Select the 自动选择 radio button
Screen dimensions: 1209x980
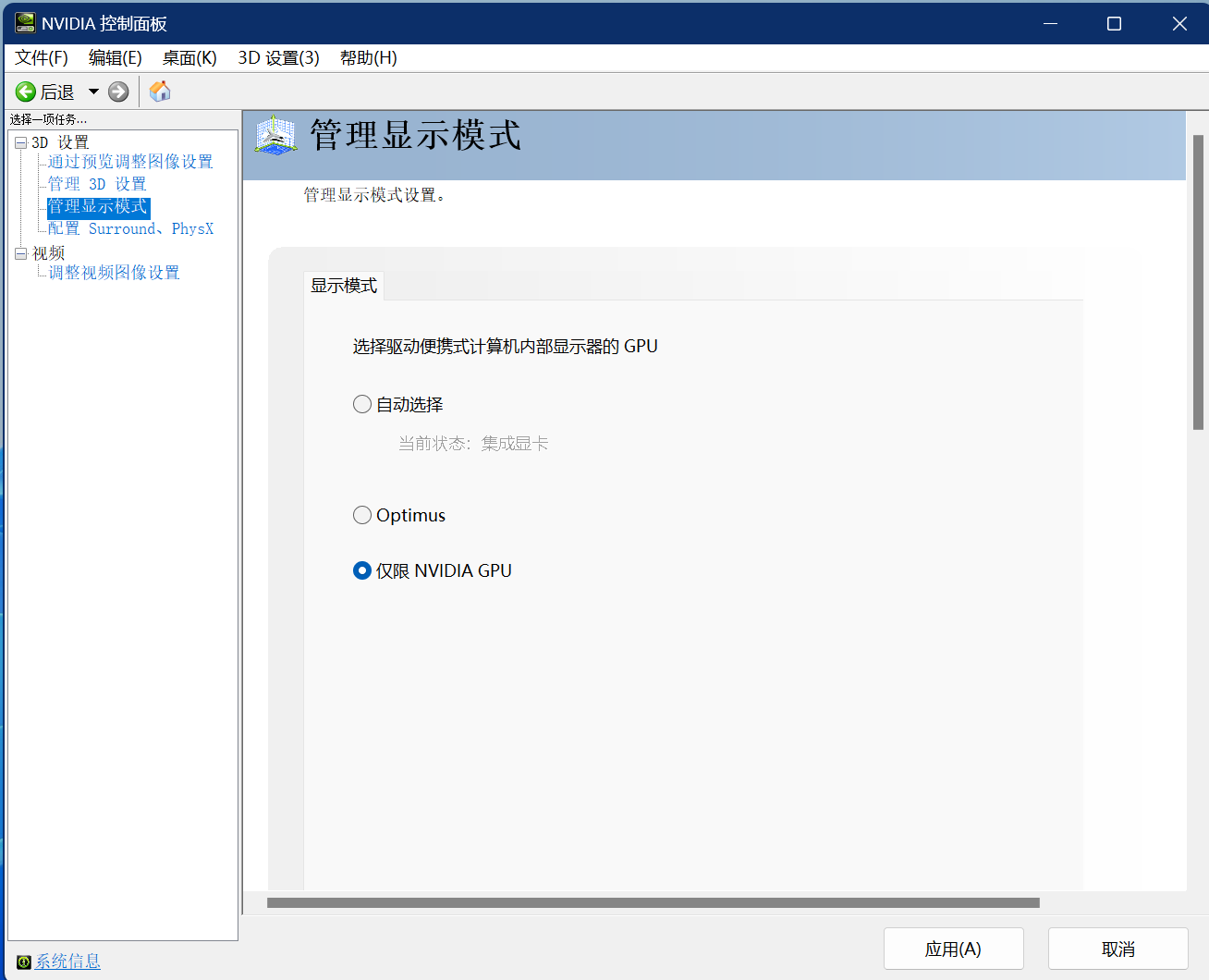(x=361, y=404)
